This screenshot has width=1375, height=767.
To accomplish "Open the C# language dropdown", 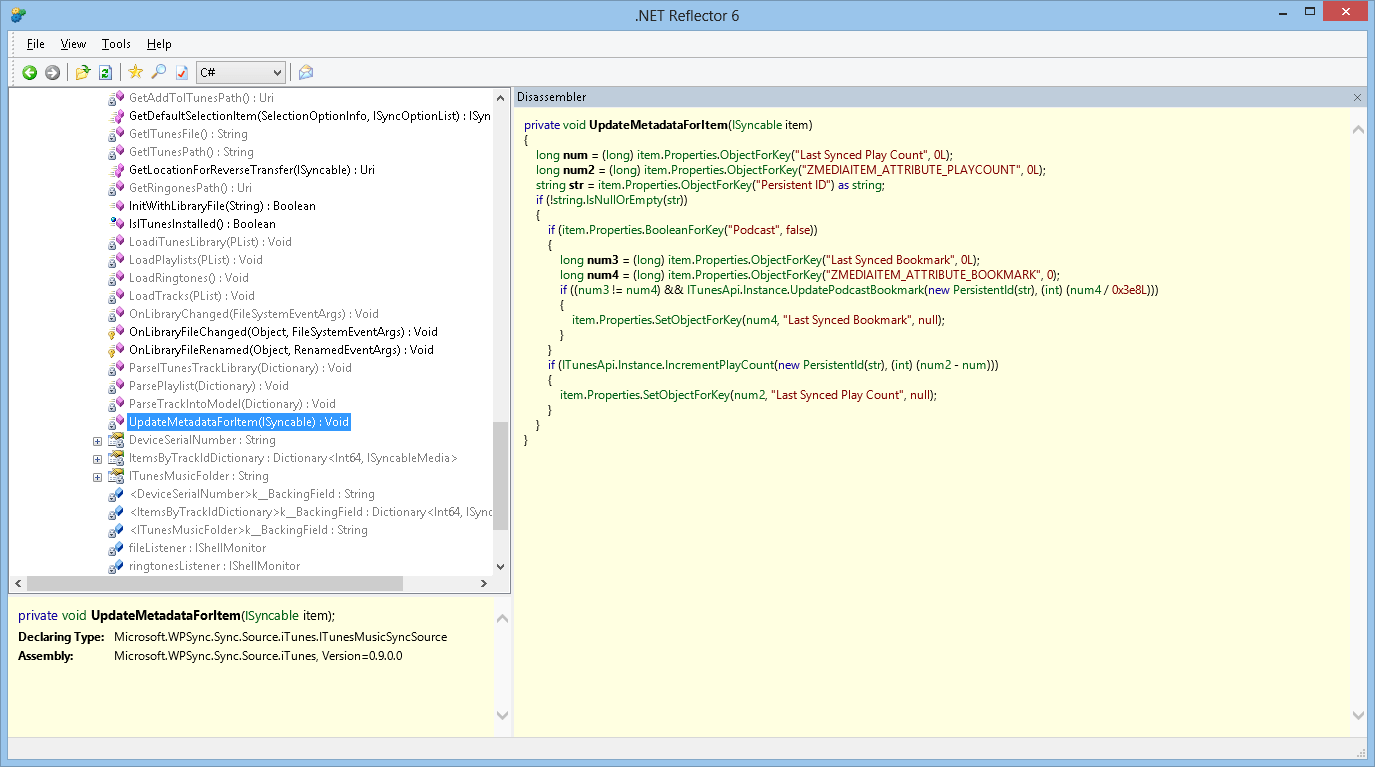I will tap(241, 72).
